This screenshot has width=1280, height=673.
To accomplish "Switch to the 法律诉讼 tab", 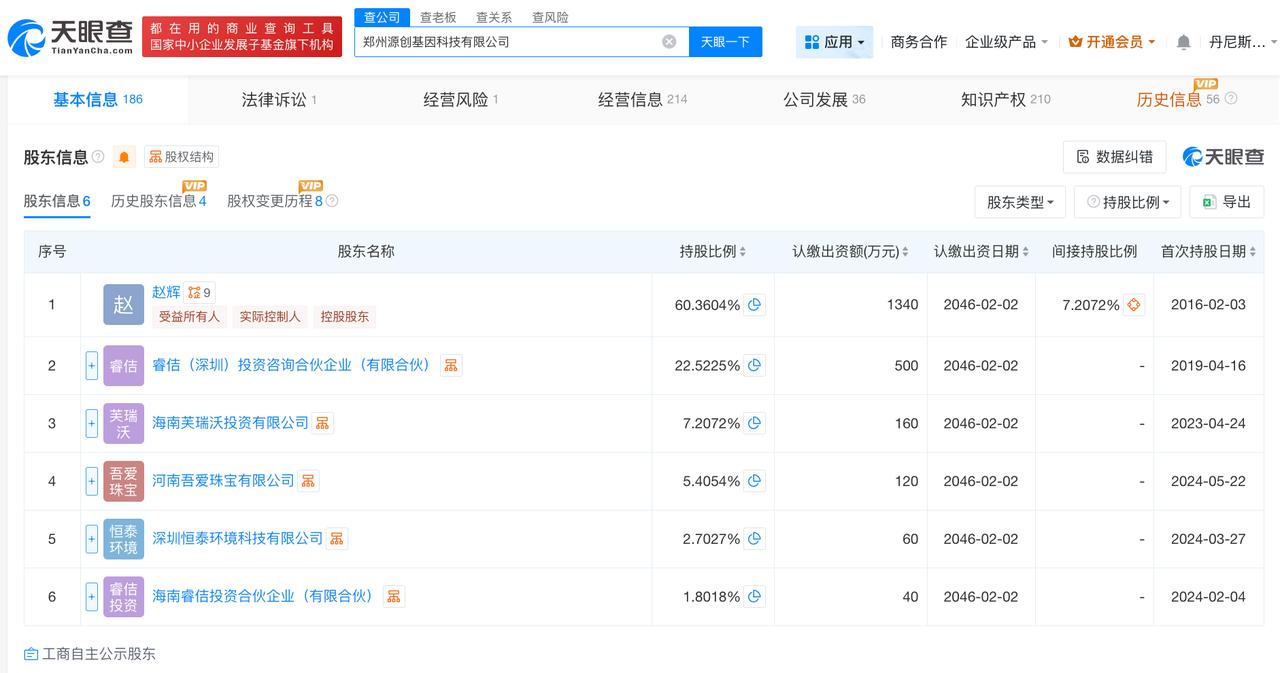I will click(278, 99).
